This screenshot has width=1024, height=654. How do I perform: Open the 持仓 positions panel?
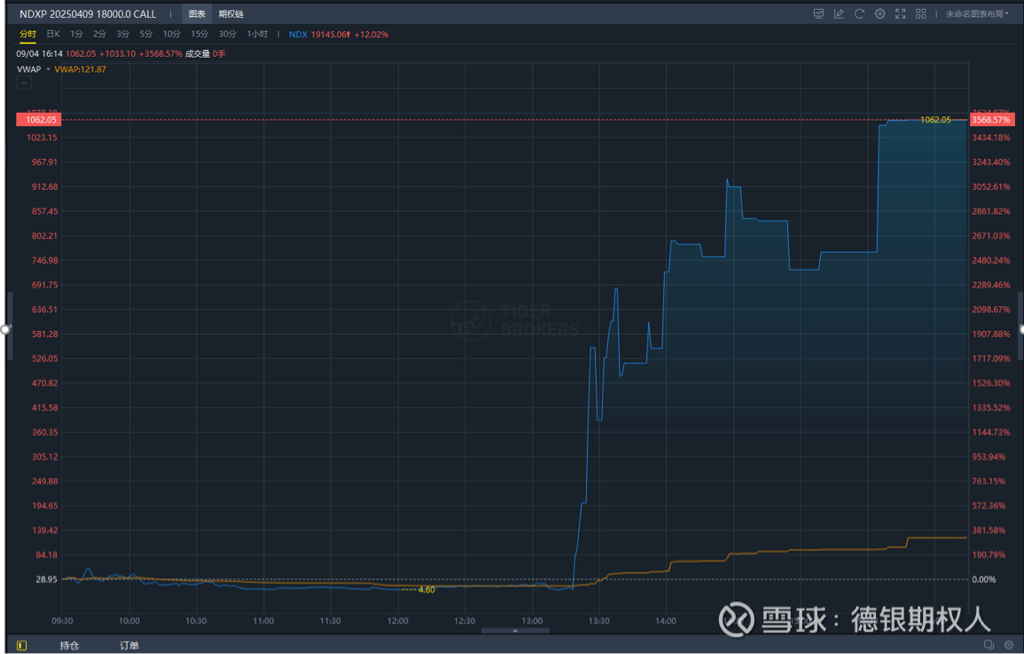(70, 645)
